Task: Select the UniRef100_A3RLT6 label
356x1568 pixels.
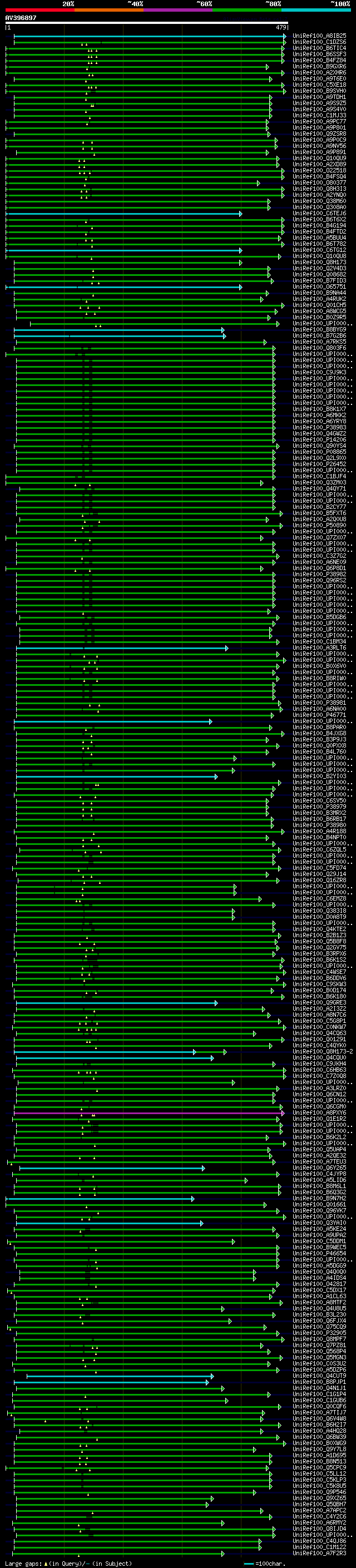Action: pos(319,647)
